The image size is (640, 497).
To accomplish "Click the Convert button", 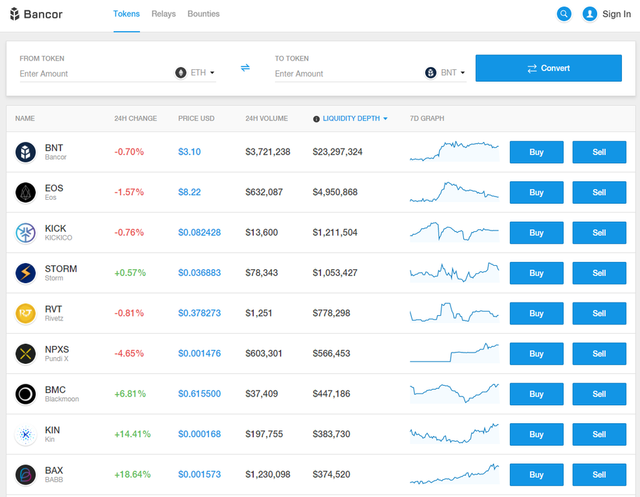I will coord(549,68).
